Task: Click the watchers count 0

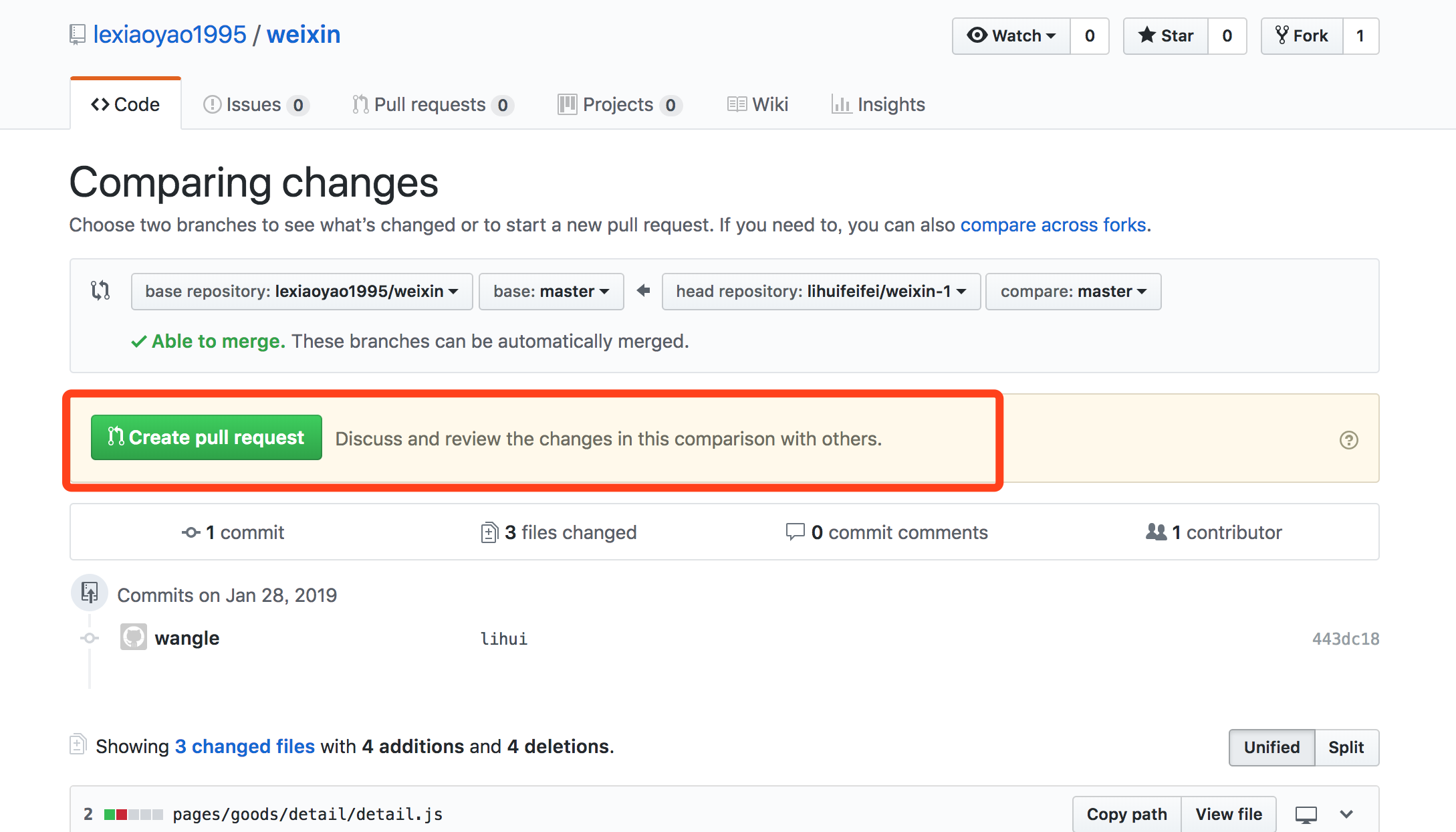Action: 1090,36
